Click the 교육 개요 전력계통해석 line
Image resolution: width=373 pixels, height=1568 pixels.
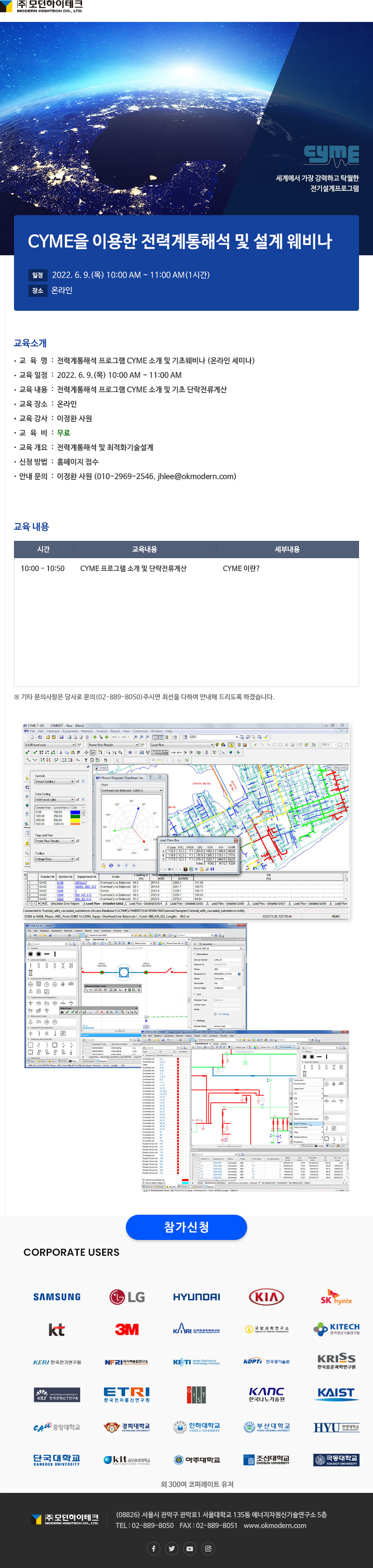(83, 448)
